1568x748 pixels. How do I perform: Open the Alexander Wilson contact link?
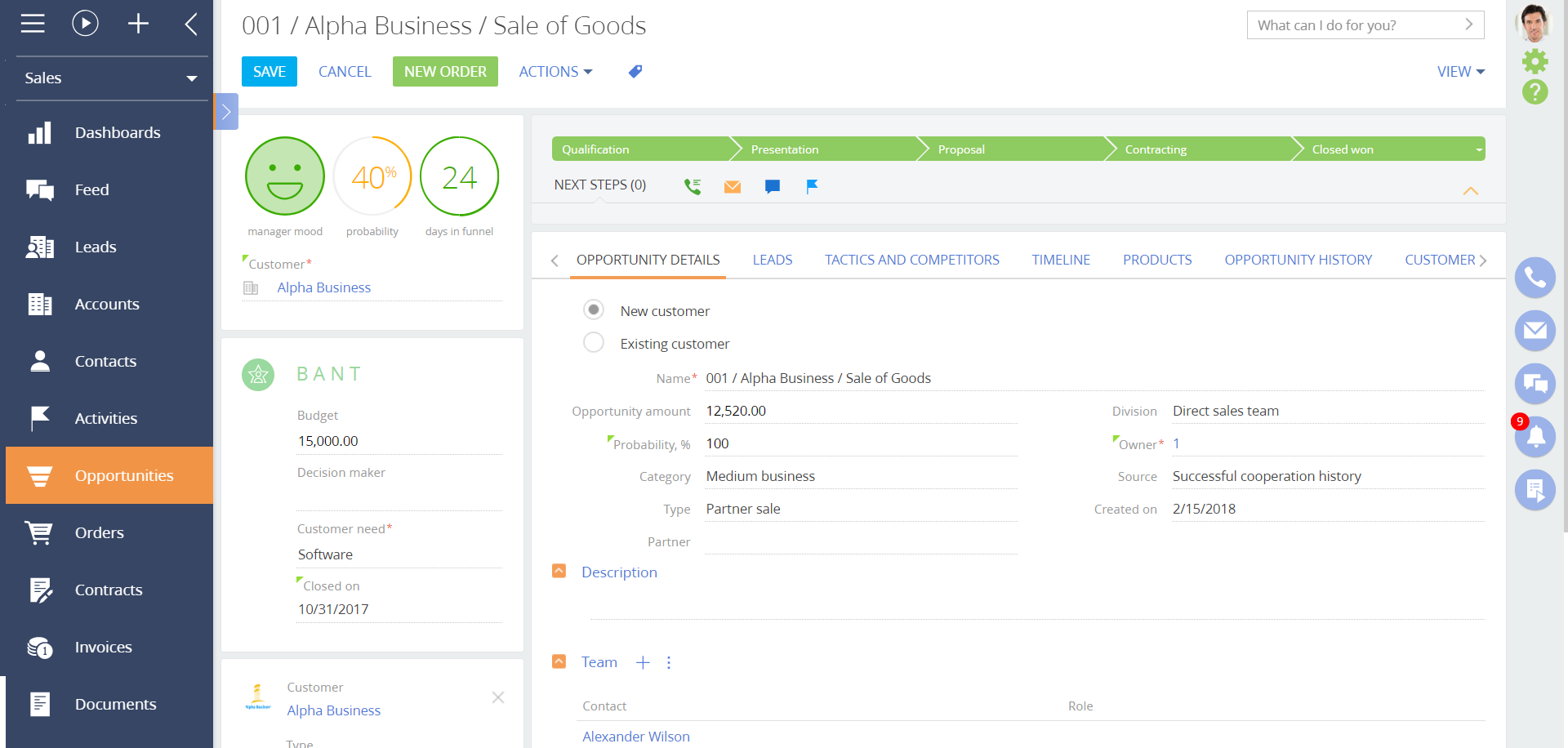point(635,737)
